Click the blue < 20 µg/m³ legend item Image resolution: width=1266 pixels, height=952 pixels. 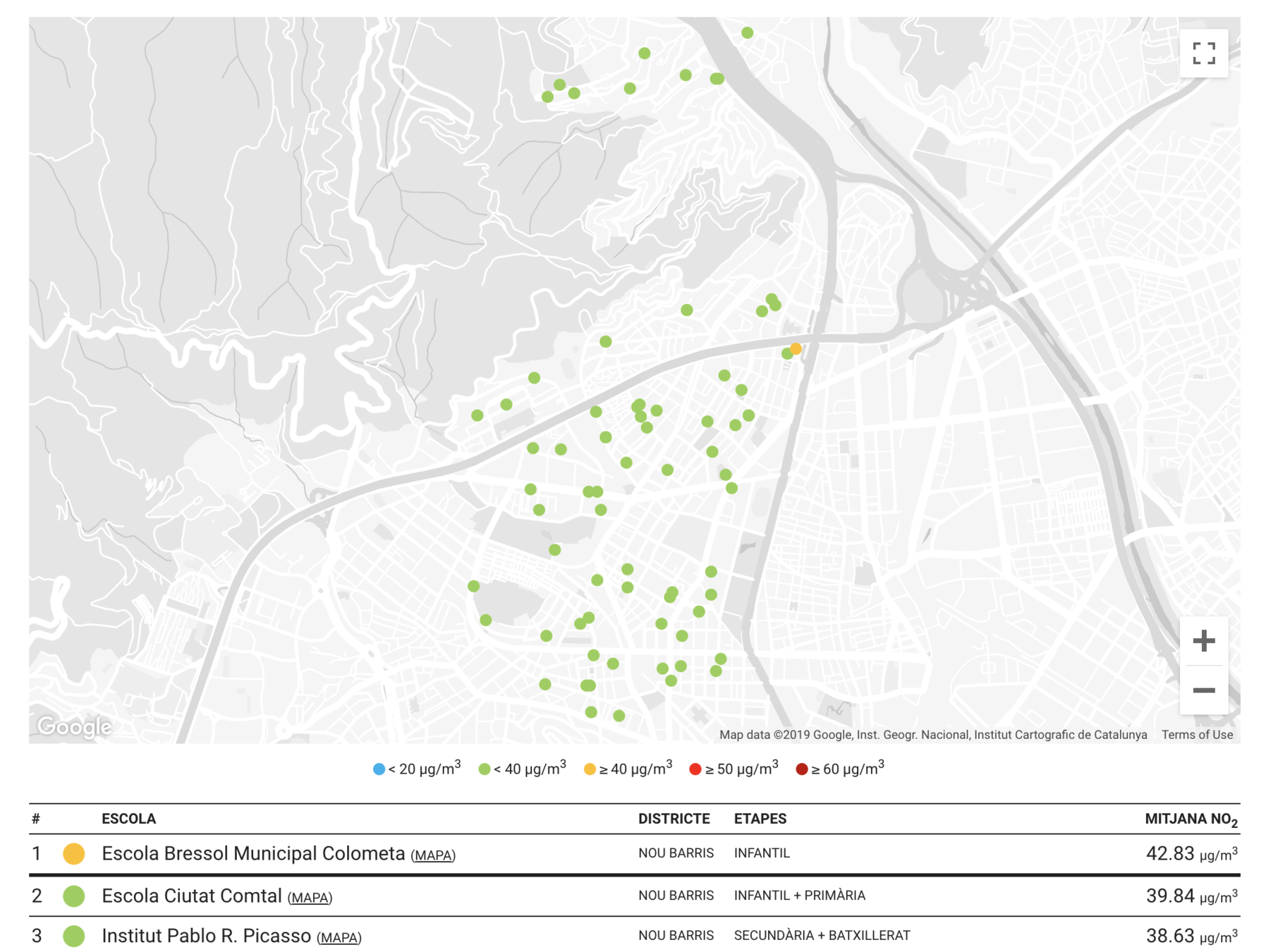[417, 769]
